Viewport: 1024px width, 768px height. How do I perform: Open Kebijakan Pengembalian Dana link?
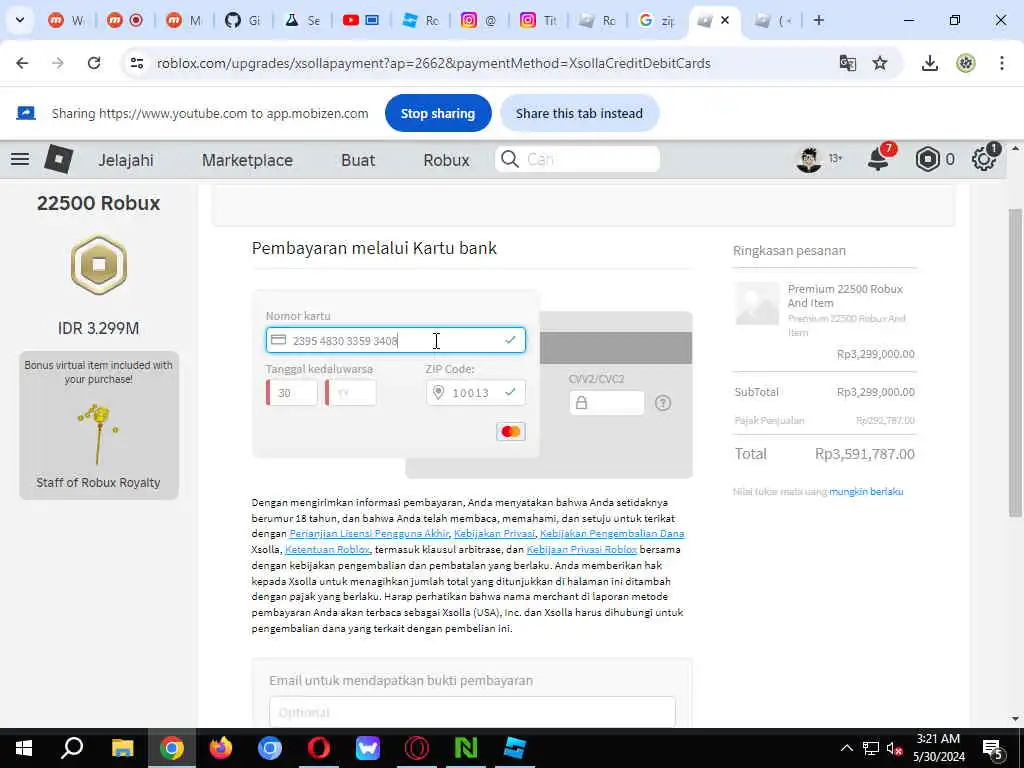pyautogui.click(x=612, y=534)
